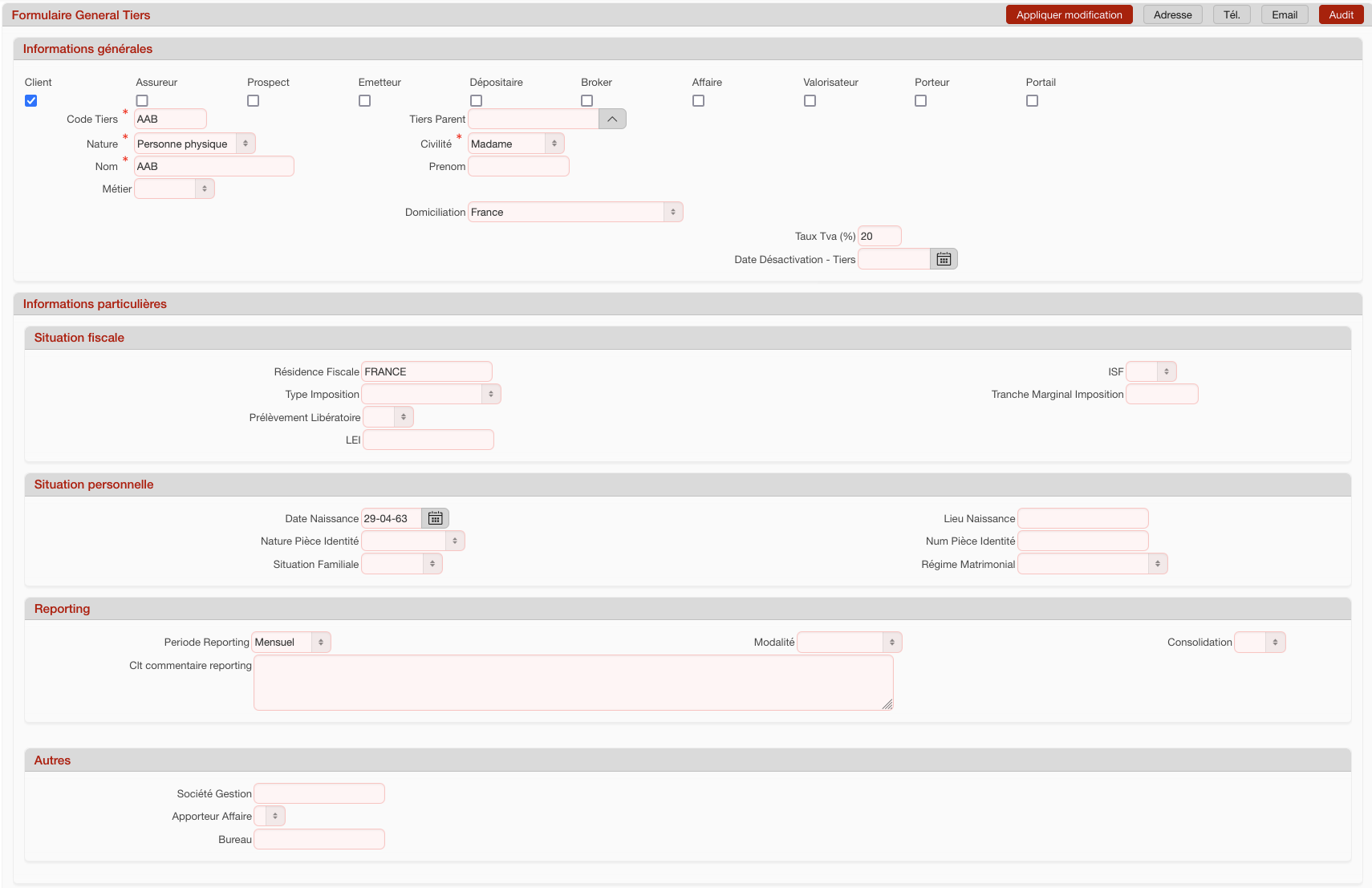Change the Periode Reporting dropdown

291,642
